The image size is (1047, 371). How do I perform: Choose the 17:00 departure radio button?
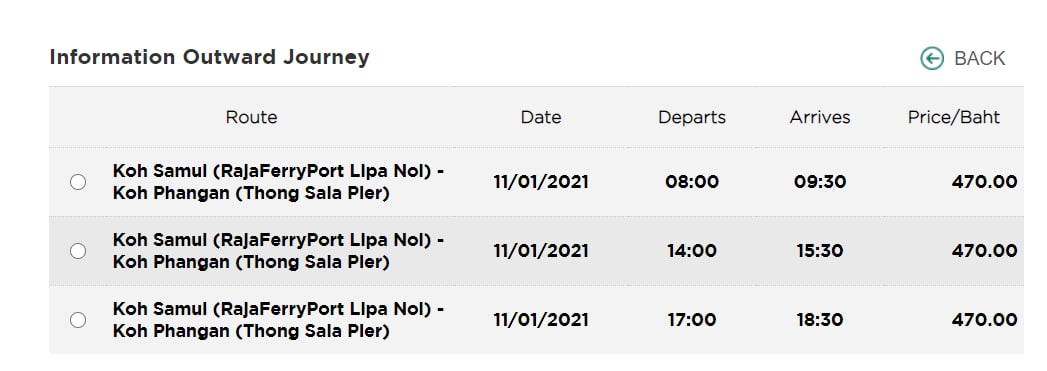pyautogui.click(x=78, y=320)
